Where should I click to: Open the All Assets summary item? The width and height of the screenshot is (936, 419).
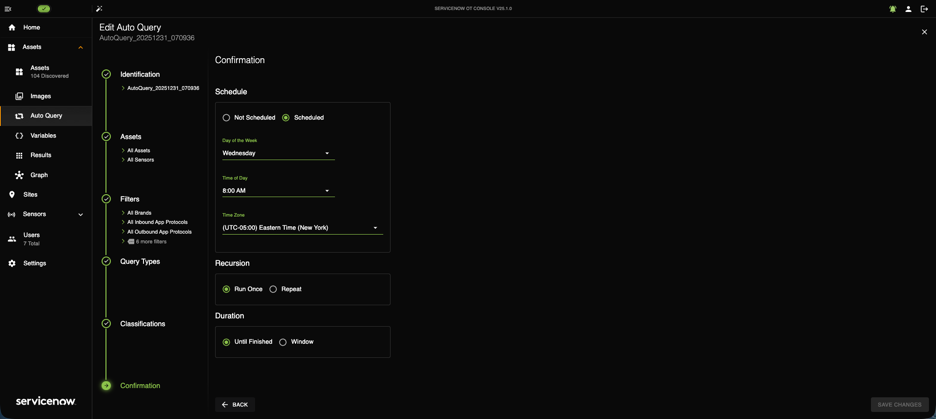click(136, 150)
